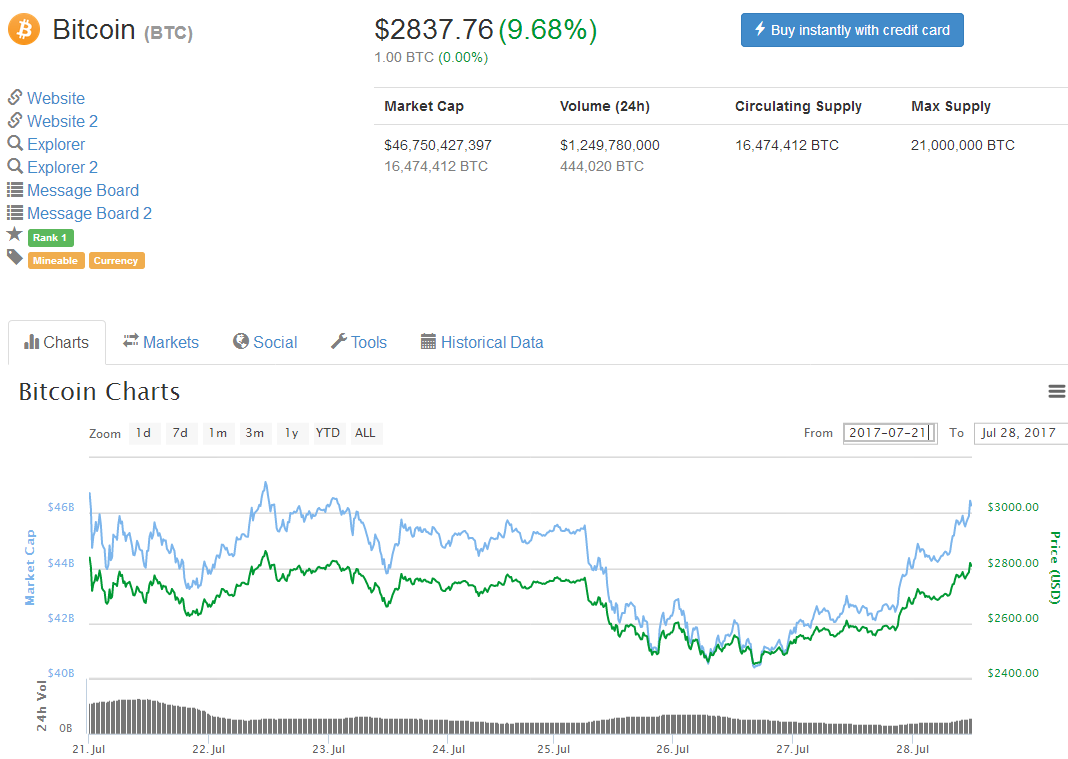Click the orange Bitcoin logo icon
The image size is (1068, 759).
pos(24,29)
